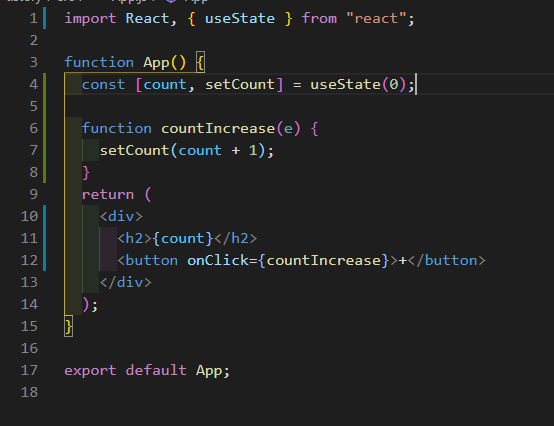Click the closing h2 tag on line 11
Screen dimensions: 554x426
coord(236,238)
